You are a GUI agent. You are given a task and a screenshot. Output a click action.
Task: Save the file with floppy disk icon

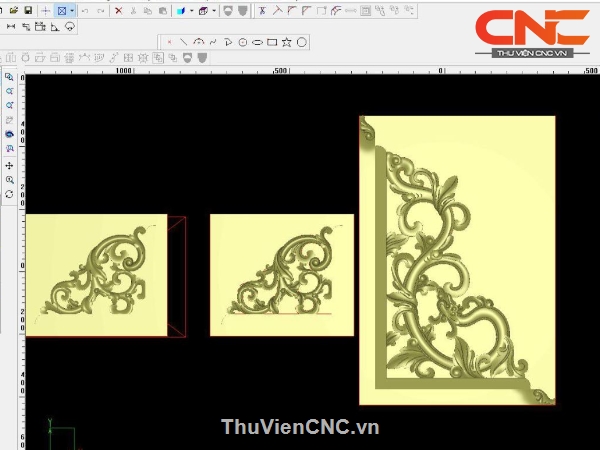(x=27, y=10)
